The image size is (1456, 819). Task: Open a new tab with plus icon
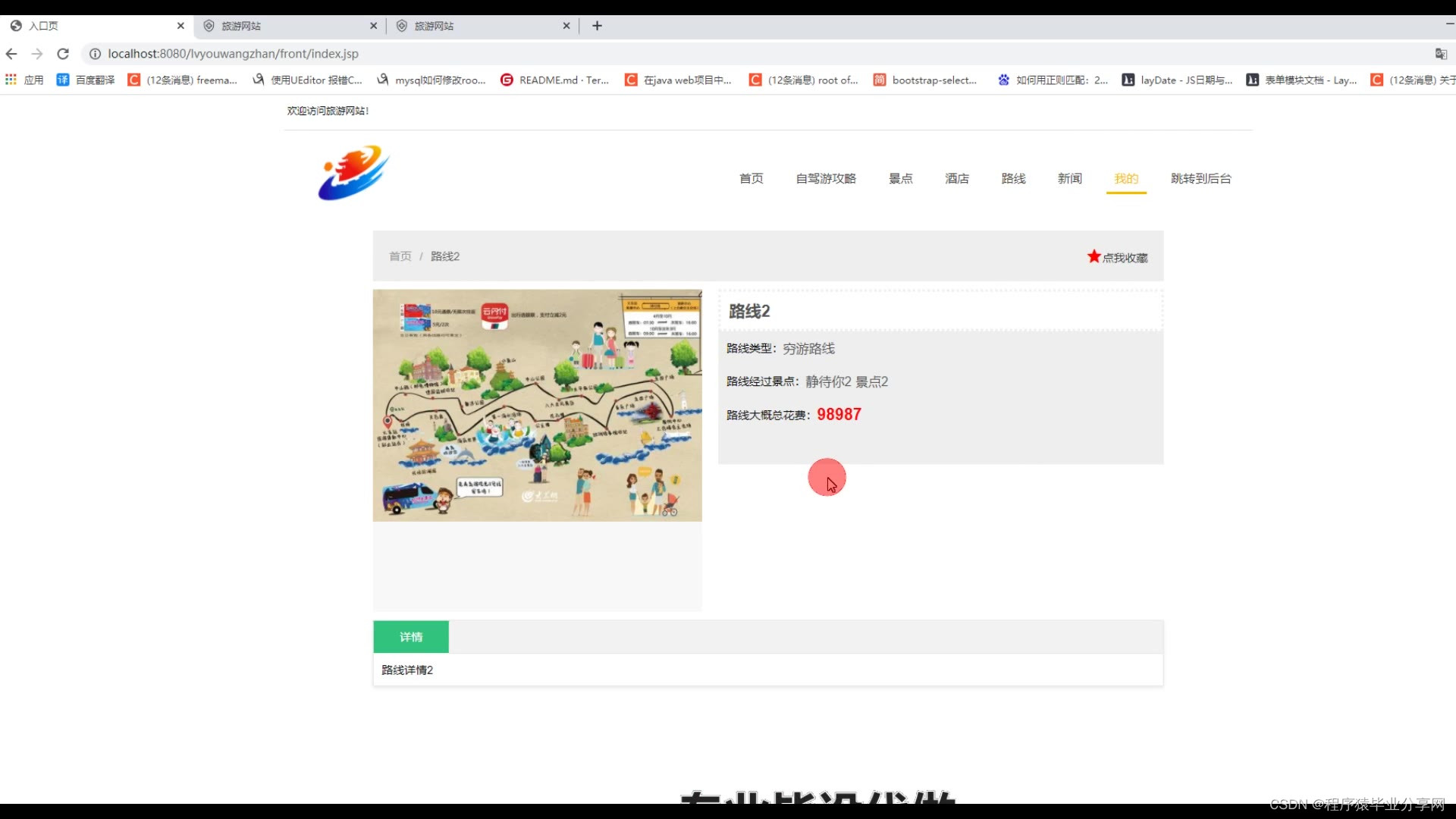[597, 26]
